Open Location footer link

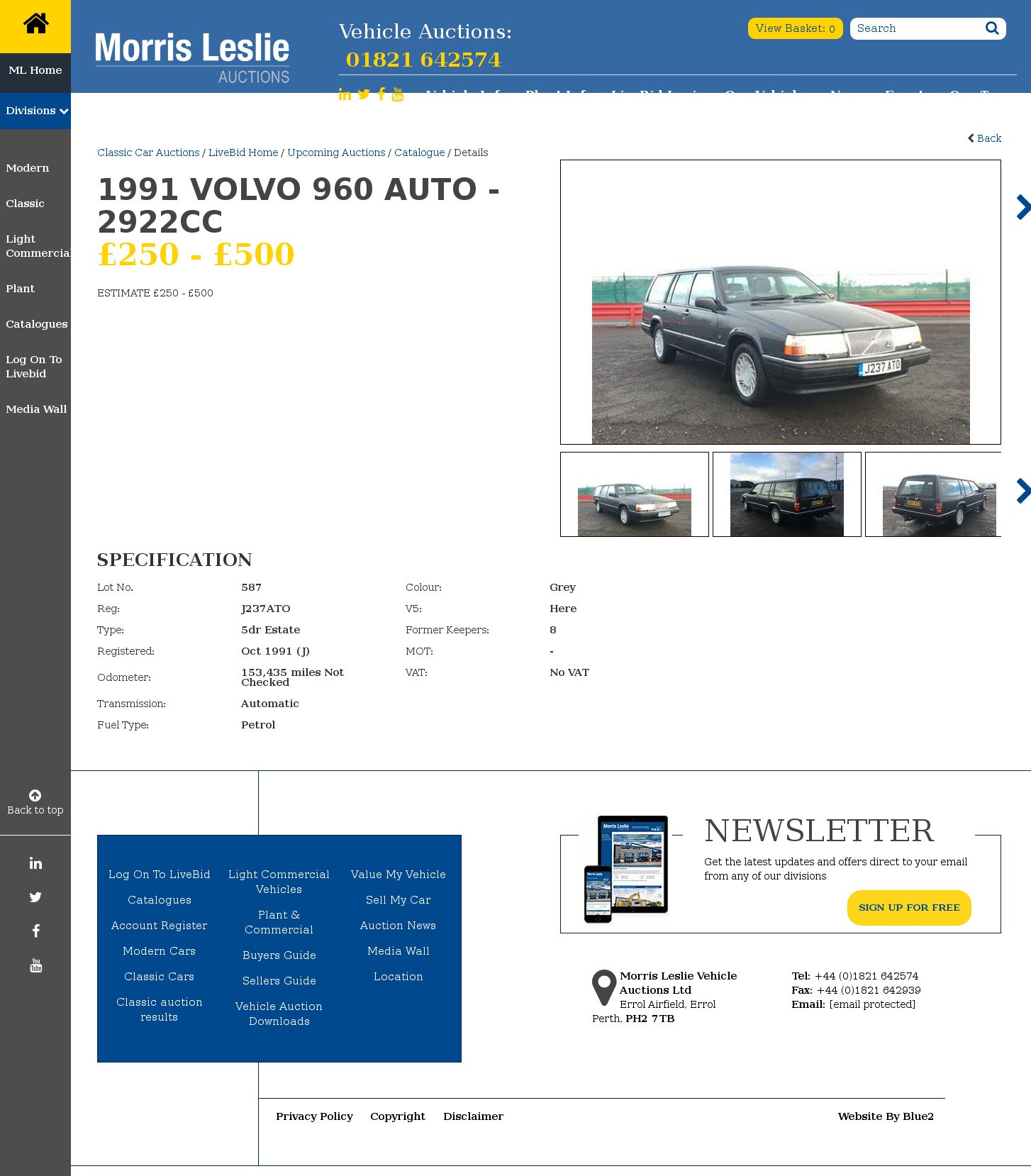point(399,977)
